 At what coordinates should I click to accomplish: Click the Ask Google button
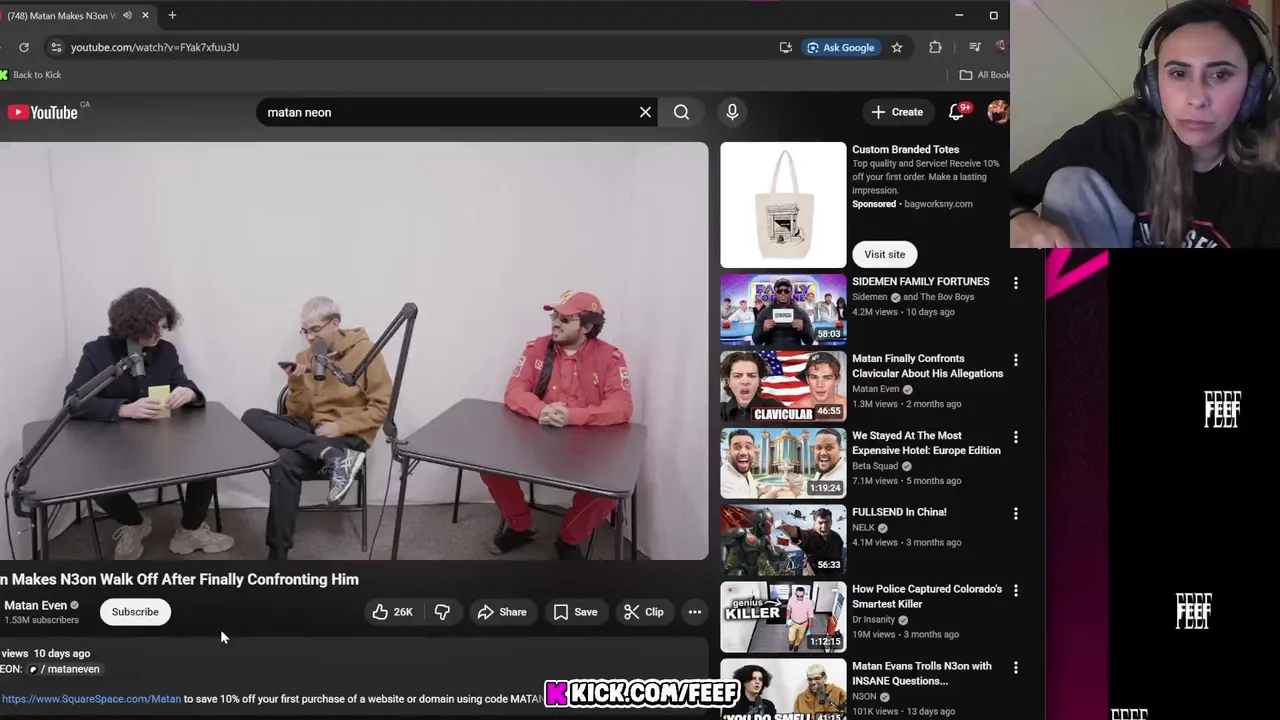pyautogui.click(x=841, y=47)
